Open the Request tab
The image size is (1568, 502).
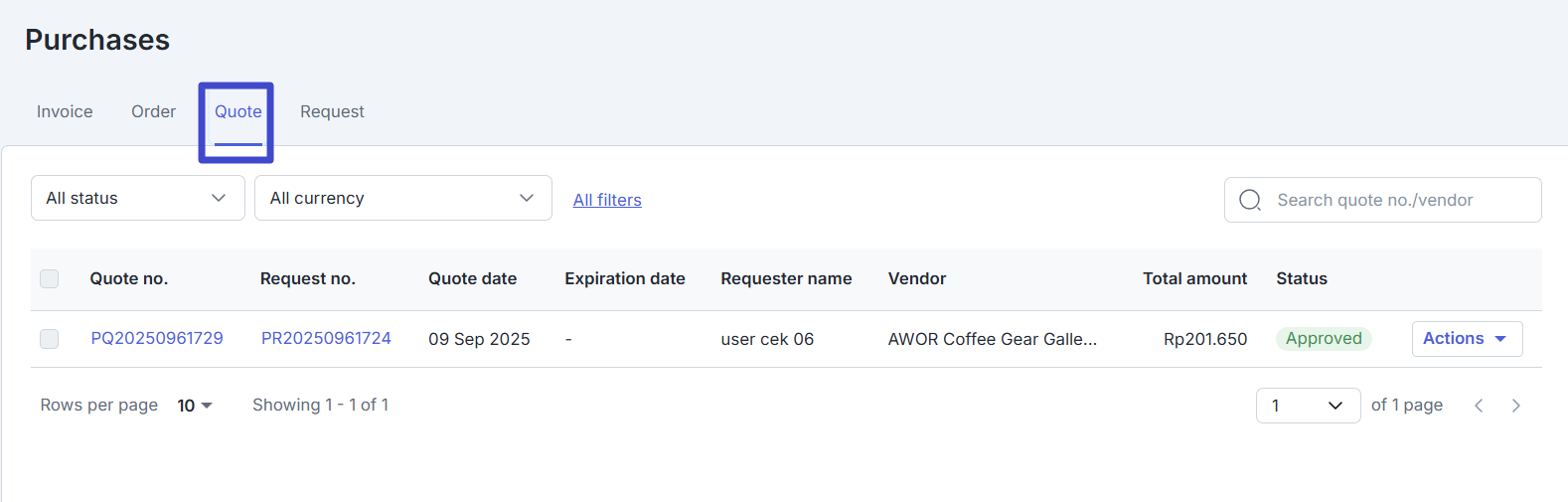tap(332, 111)
